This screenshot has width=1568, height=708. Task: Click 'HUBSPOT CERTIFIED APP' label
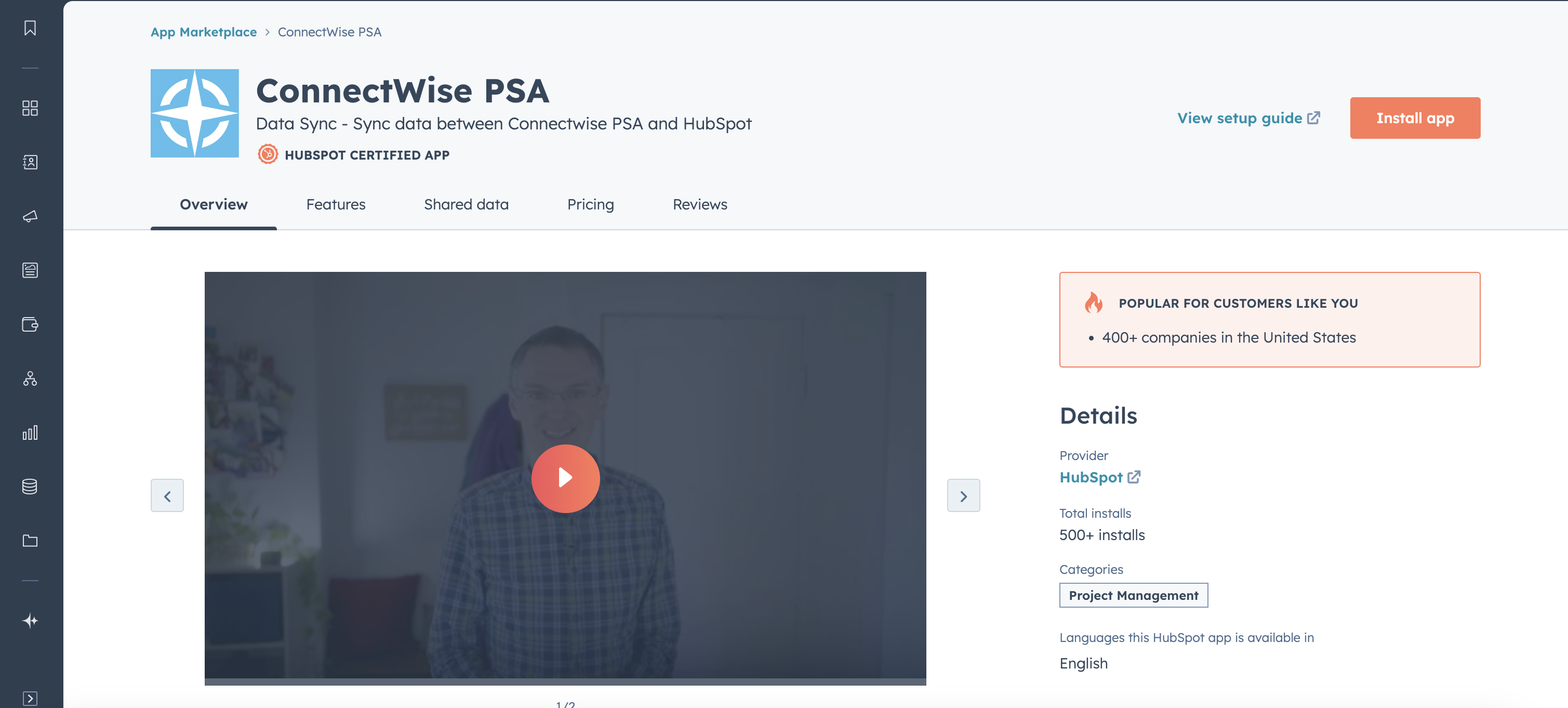(x=367, y=154)
